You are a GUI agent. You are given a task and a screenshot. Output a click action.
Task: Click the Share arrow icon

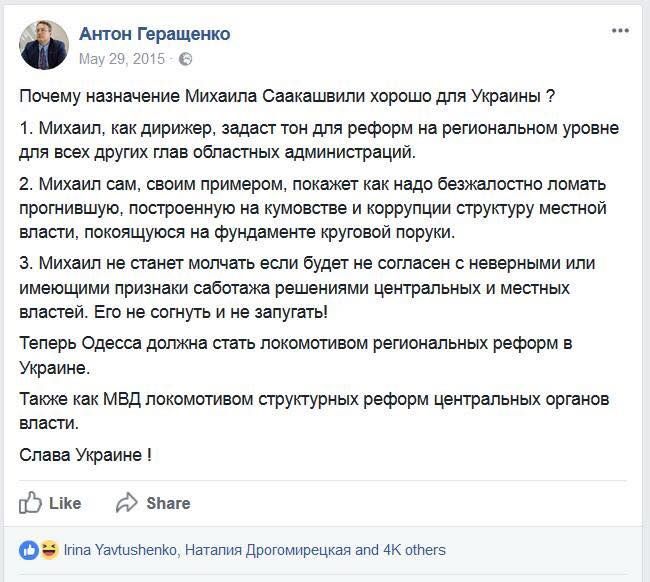pos(127,502)
